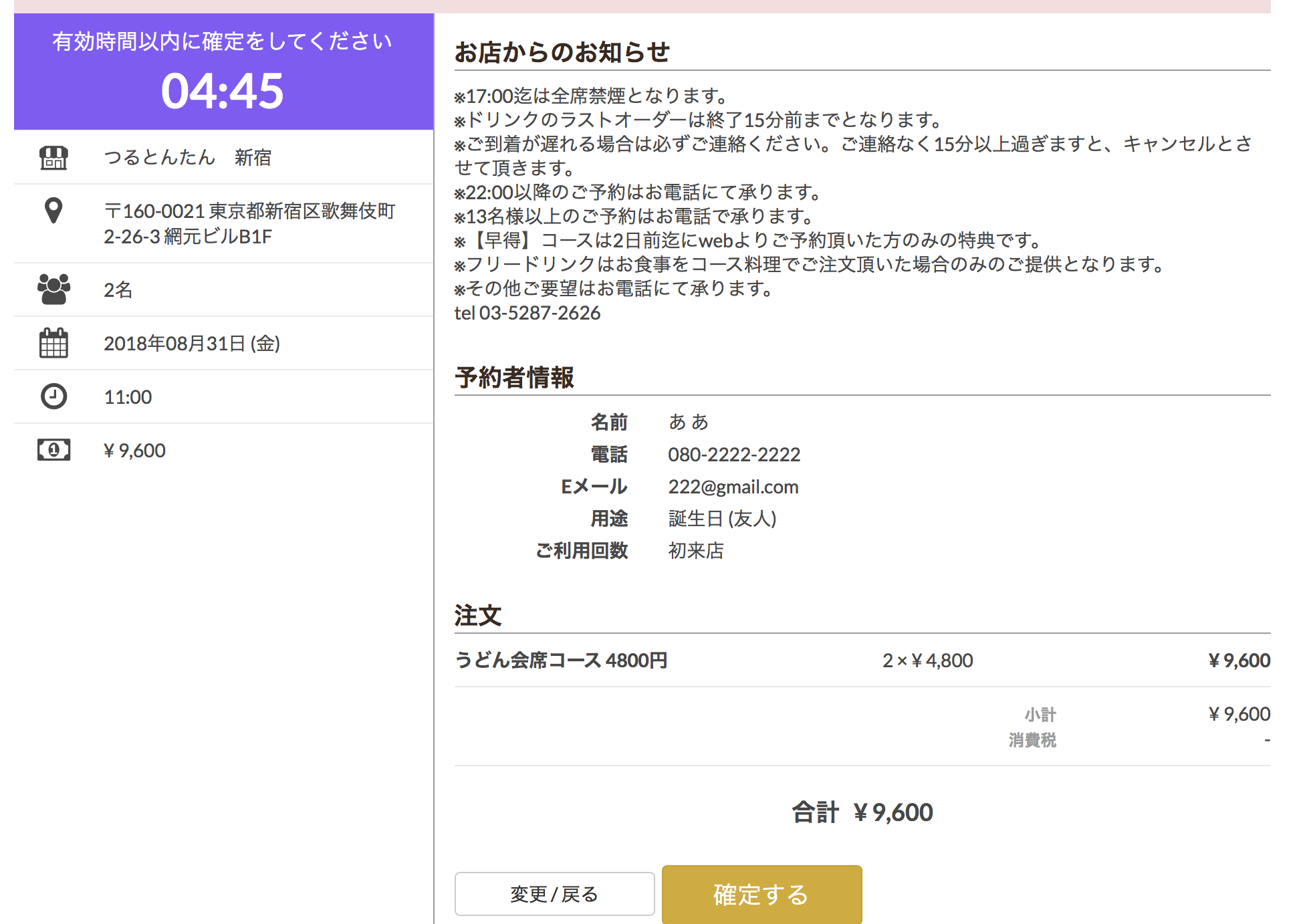Click the restaurant name つるとんたん 新宿

188,157
